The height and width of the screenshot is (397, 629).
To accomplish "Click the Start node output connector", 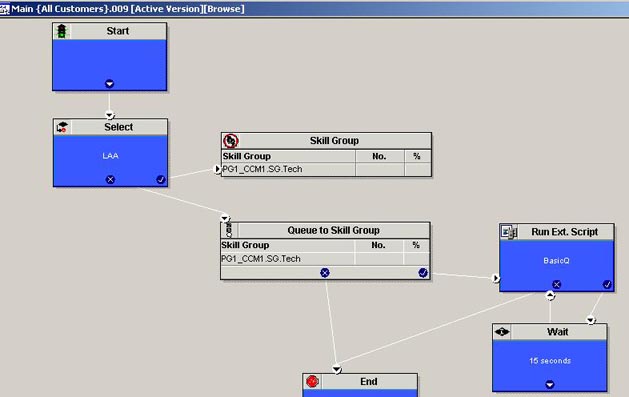I will point(110,84).
